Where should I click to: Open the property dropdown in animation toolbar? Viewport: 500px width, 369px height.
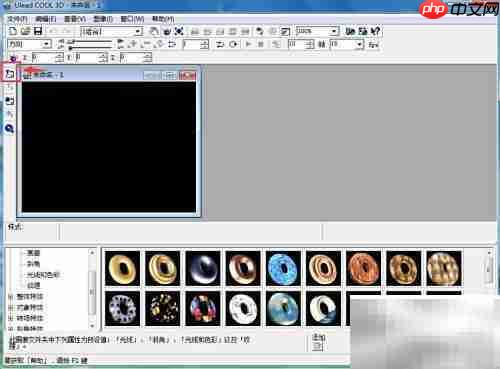[29, 44]
